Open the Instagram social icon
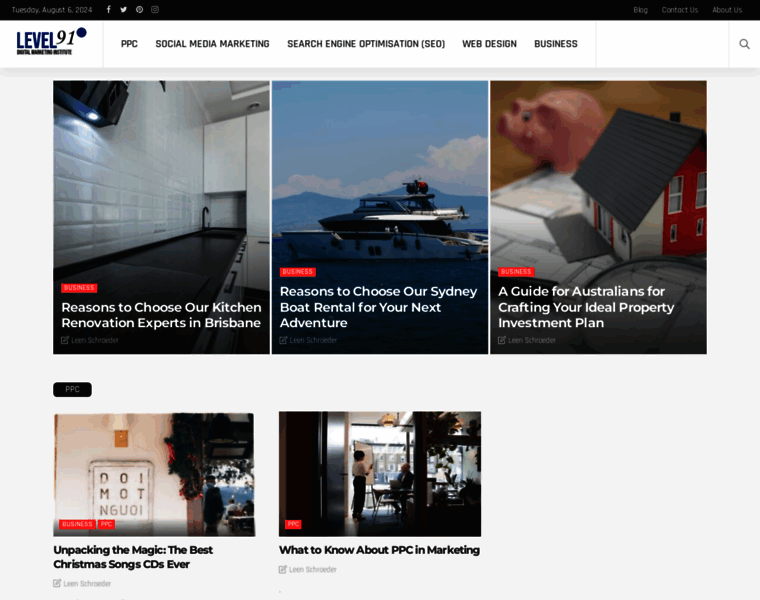760x600 pixels. coord(155,10)
